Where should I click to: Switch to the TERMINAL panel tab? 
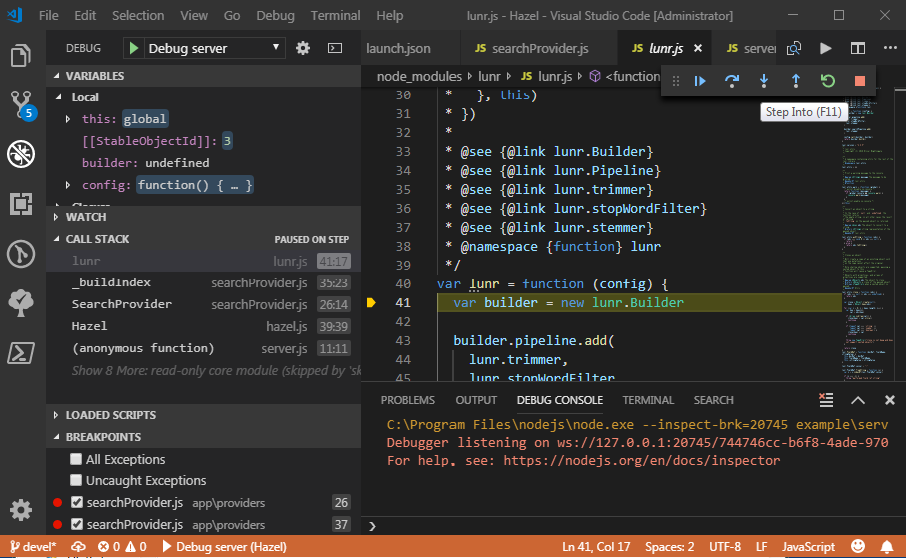coord(648,400)
